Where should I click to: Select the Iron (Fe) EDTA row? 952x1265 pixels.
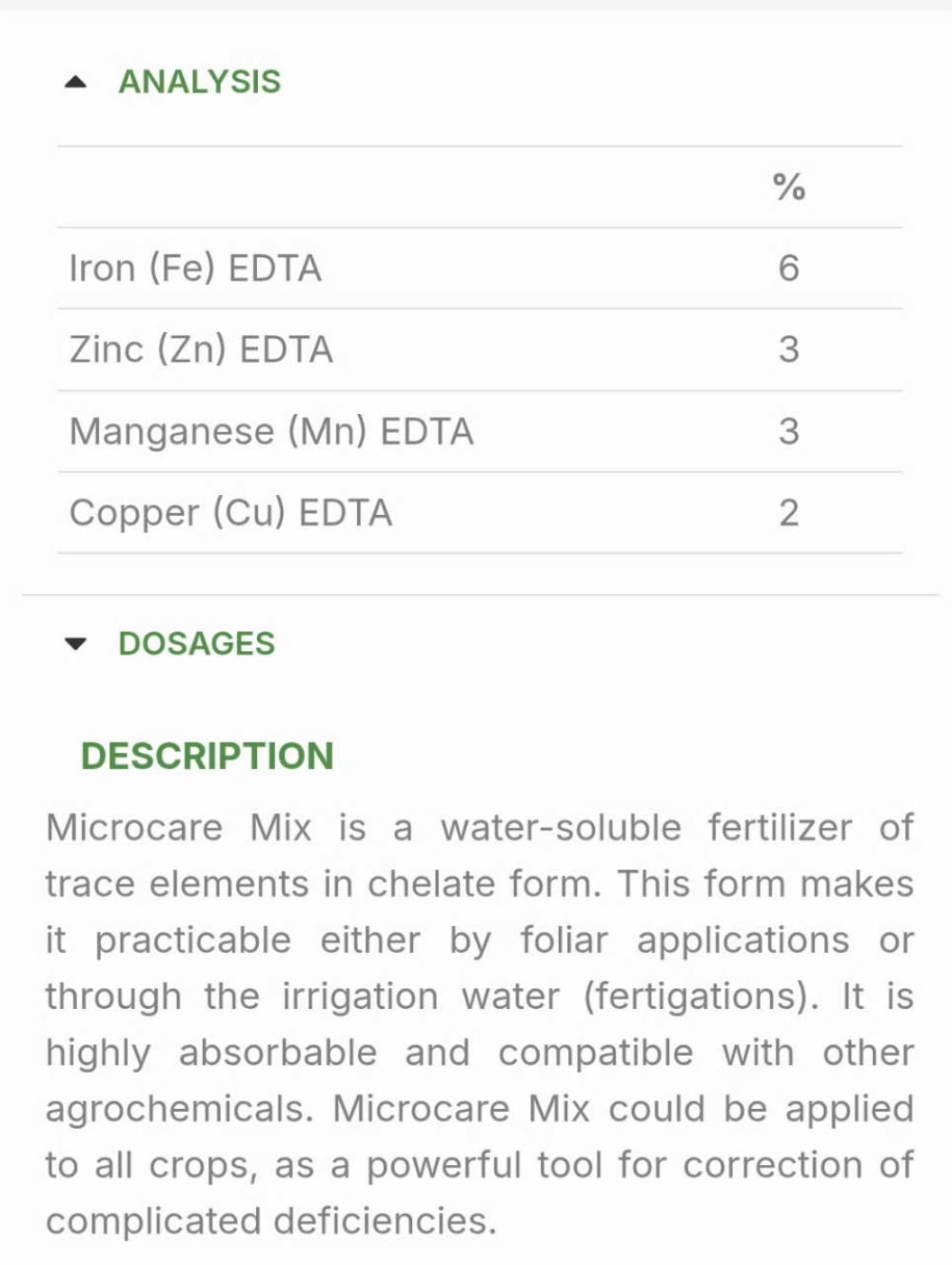480,268
